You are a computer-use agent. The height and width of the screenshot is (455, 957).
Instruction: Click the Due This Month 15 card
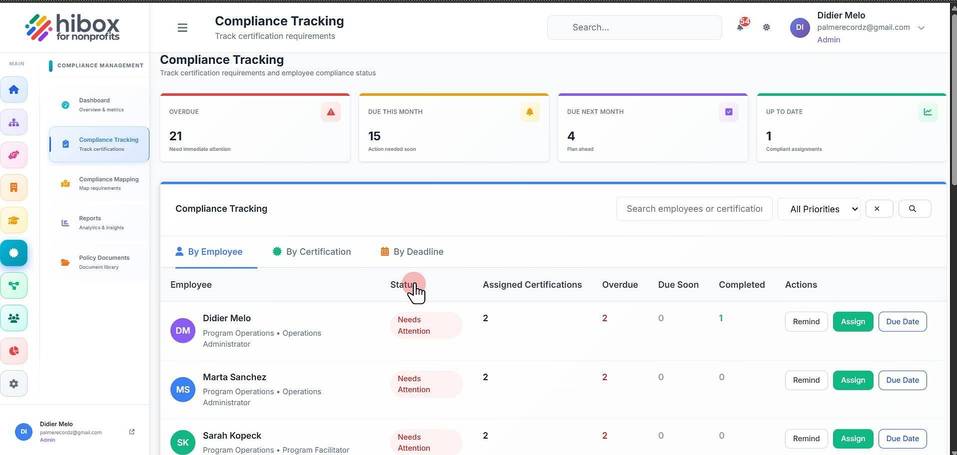coord(454,128)
